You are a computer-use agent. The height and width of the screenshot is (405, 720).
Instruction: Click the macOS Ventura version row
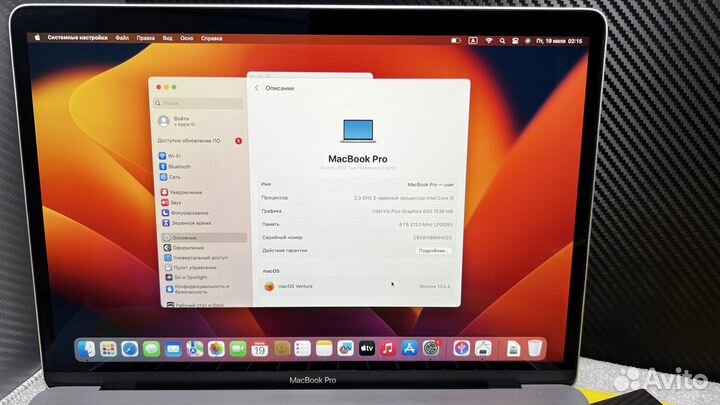357,287
